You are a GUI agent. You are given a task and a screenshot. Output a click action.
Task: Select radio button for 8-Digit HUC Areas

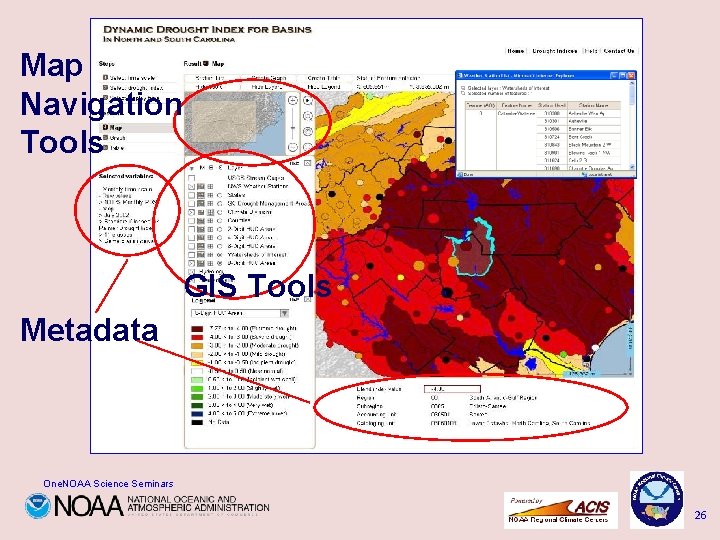219,263
